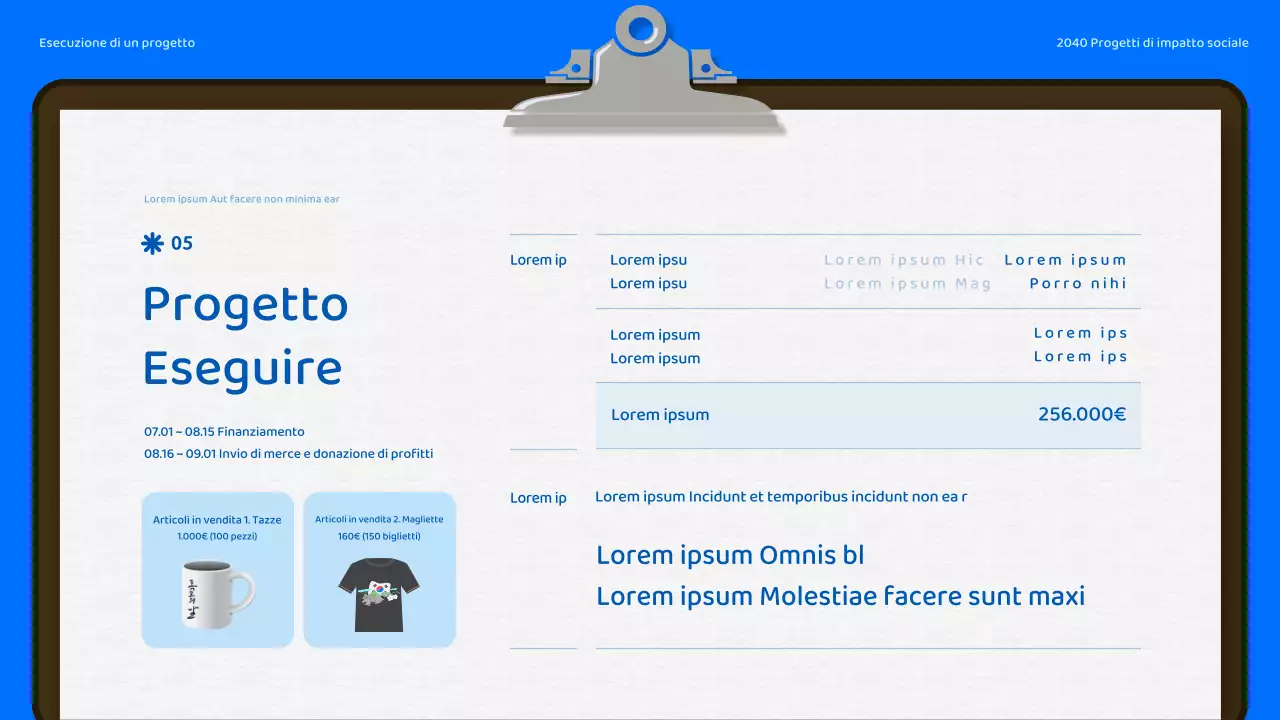This screenshot has width=1280, height=720.
Task: Click the 'Progetto' heading text
Action: tap(245, 305)
